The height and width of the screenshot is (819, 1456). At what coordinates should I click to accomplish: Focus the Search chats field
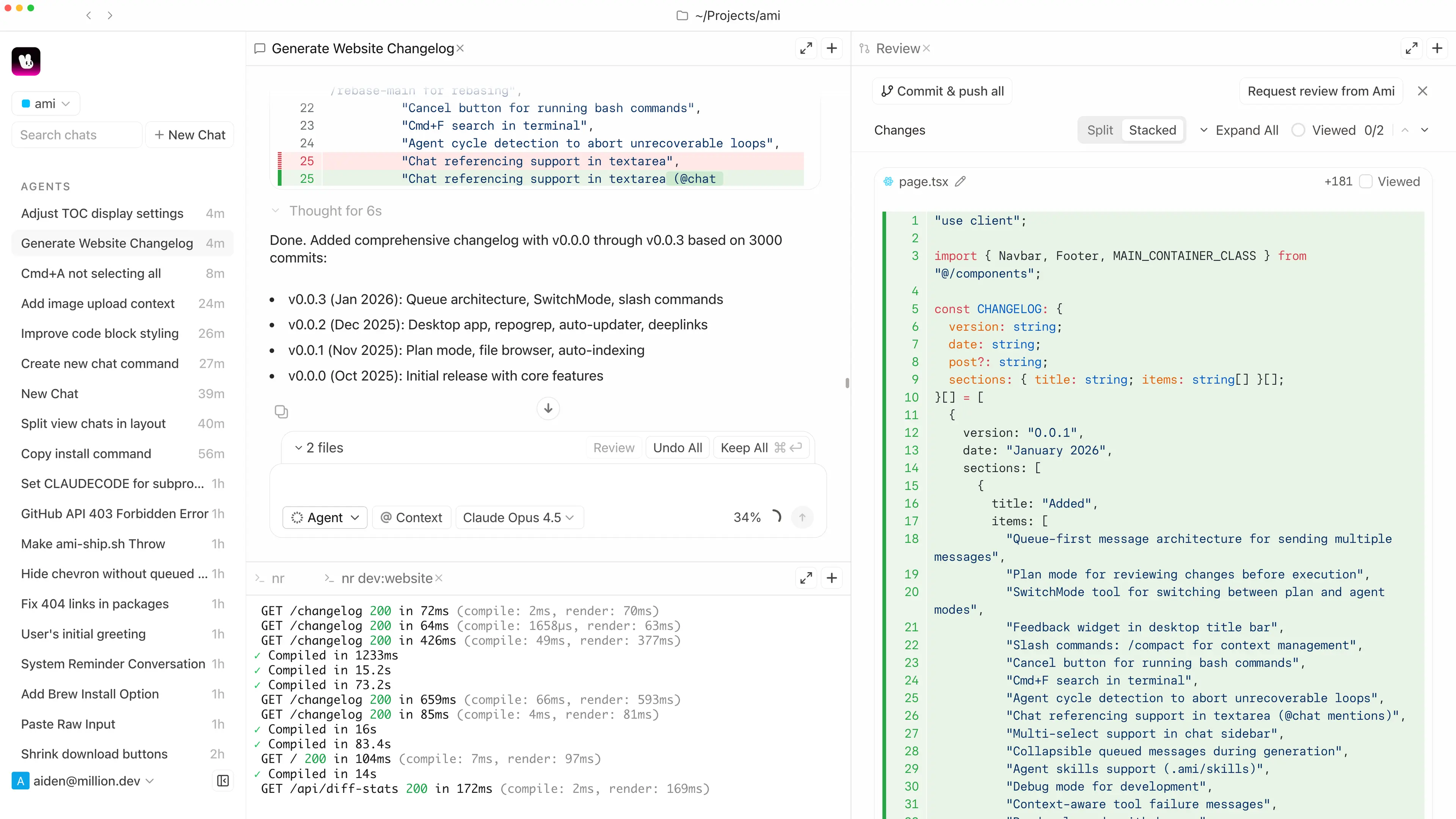[77, 135]
